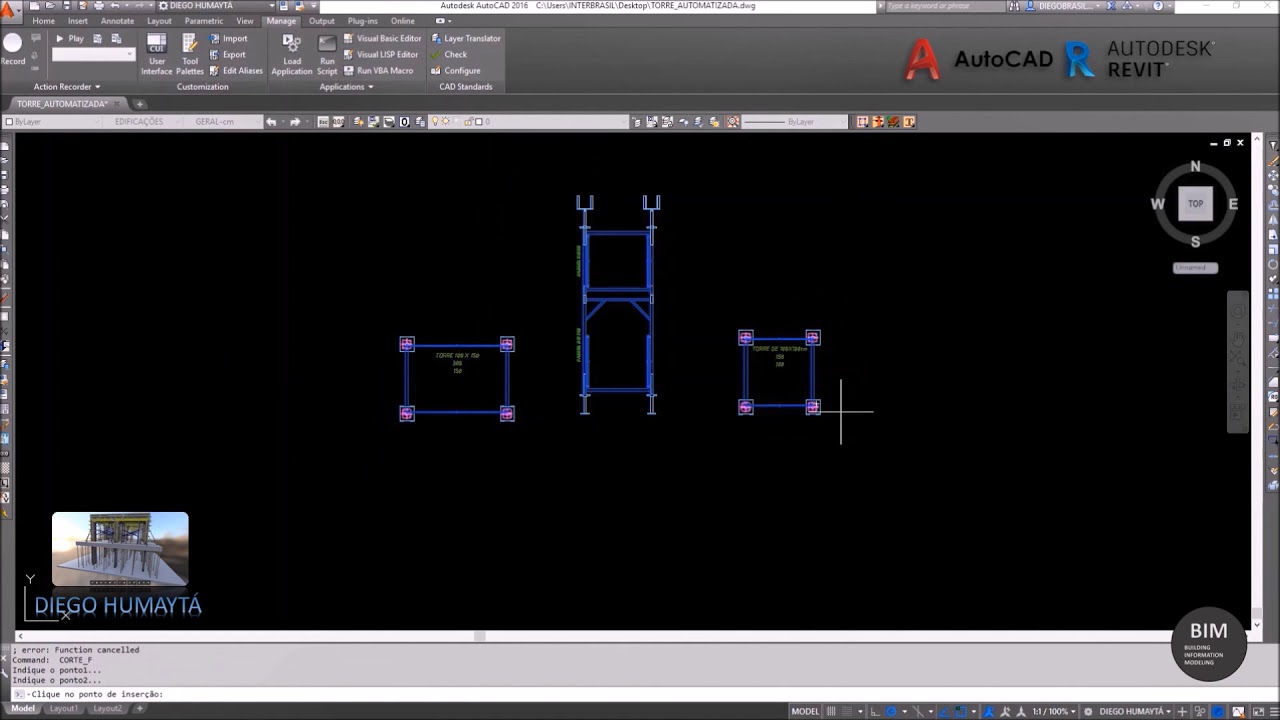
Task: Switch to the Annotate tab
Action: [117, 21]
